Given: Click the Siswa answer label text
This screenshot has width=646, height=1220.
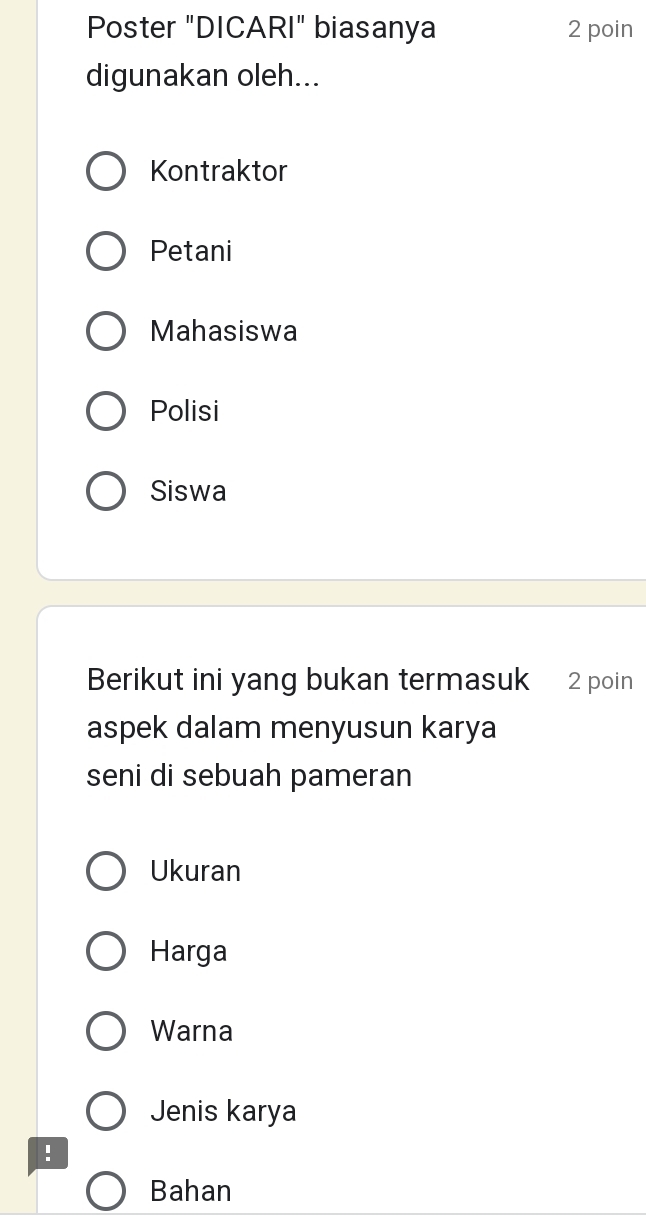Looking at the screenshot, I should pyautogui.click(x=189, y=491).
